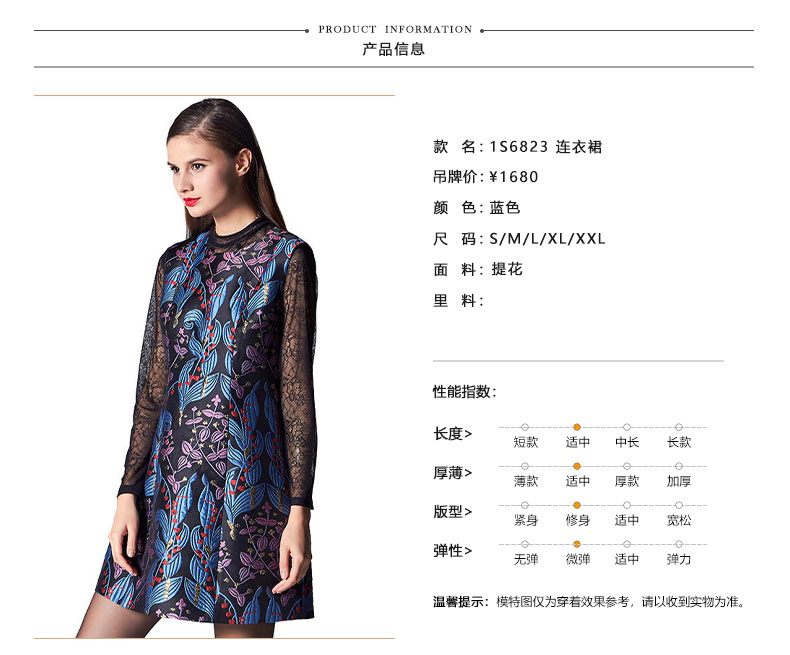Select the 厚款 thickness radio dot

[627, 466]
